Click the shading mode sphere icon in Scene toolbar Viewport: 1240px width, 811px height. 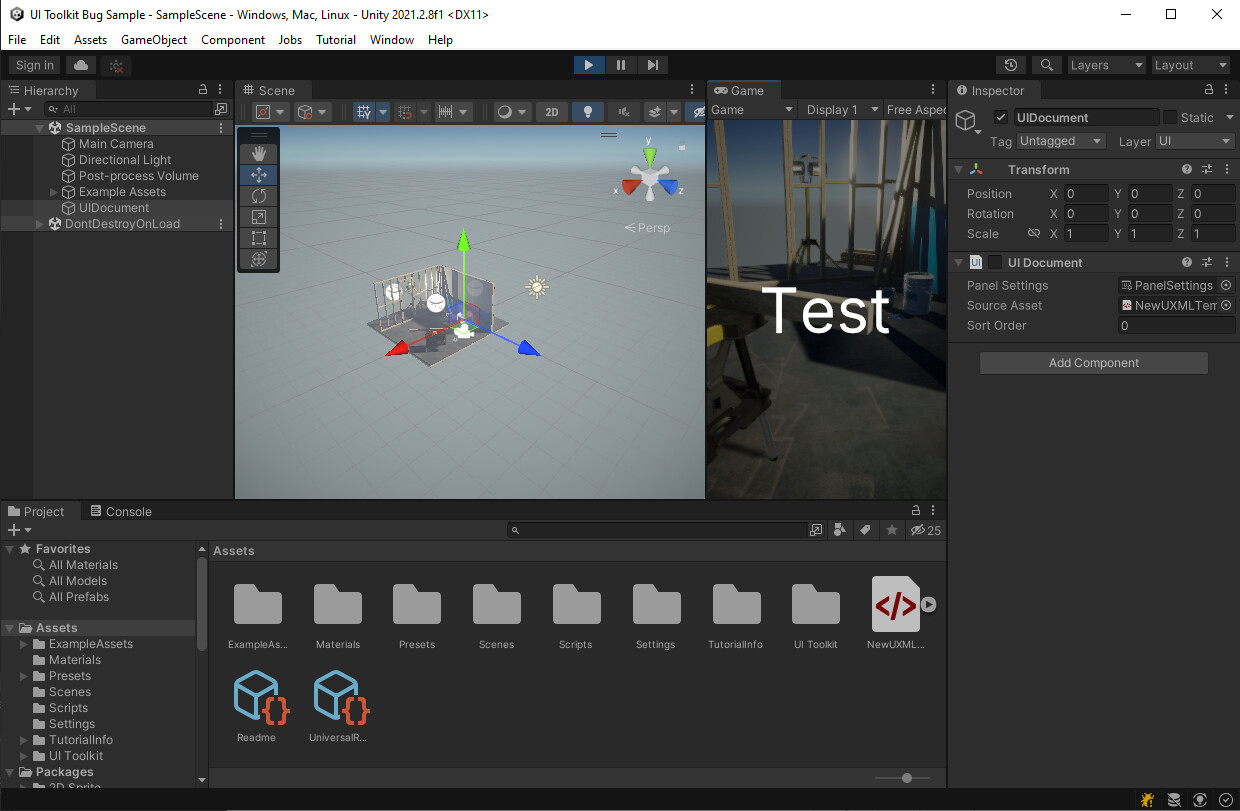pyautogui.click(x=505, y=111)
